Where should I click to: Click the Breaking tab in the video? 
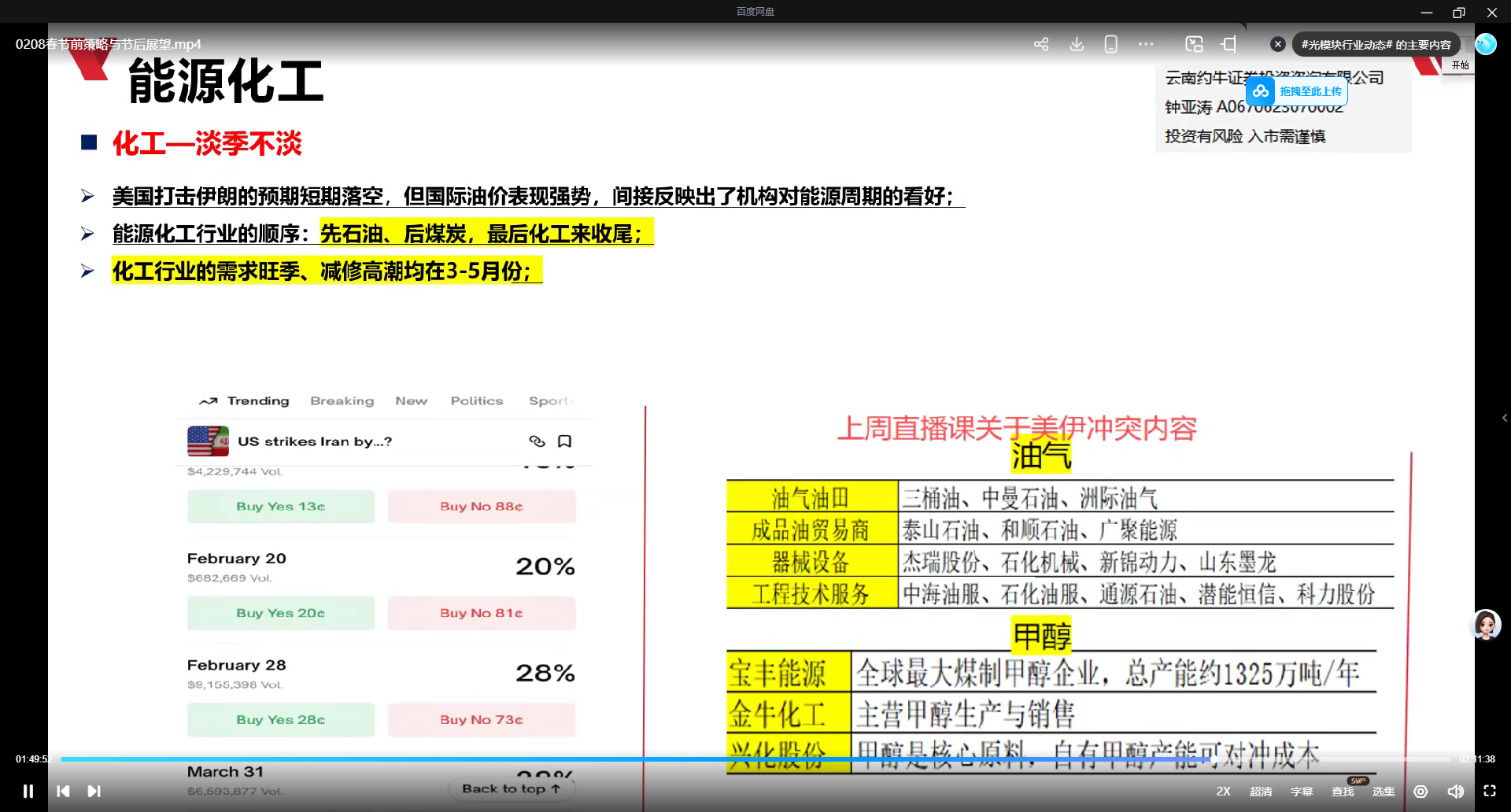tap(342, 401)
